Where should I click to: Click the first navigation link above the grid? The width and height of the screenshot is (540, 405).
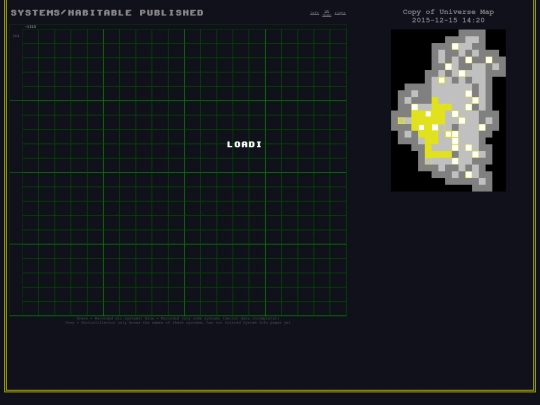[x=314, y=13]
